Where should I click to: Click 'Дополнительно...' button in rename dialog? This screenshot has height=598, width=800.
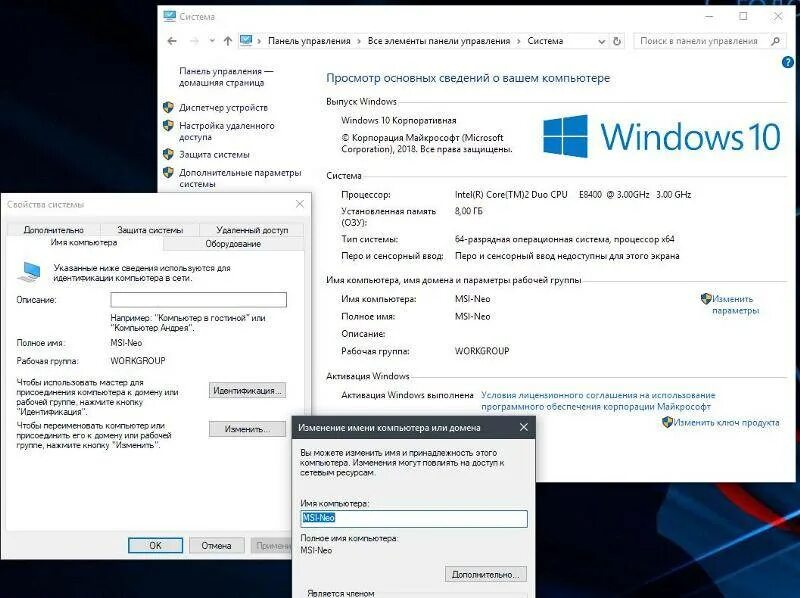coord(486,575)
